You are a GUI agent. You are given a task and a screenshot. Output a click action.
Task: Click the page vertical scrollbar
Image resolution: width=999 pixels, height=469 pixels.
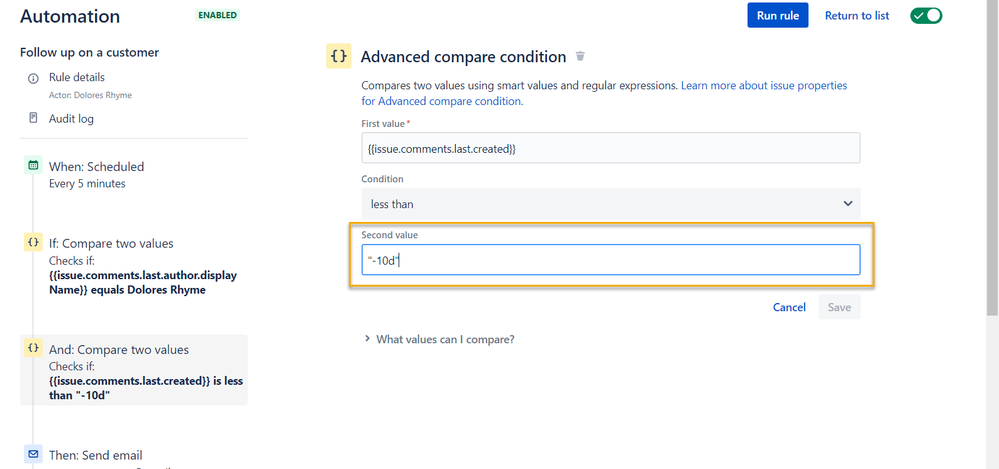[x=993, y=159]
